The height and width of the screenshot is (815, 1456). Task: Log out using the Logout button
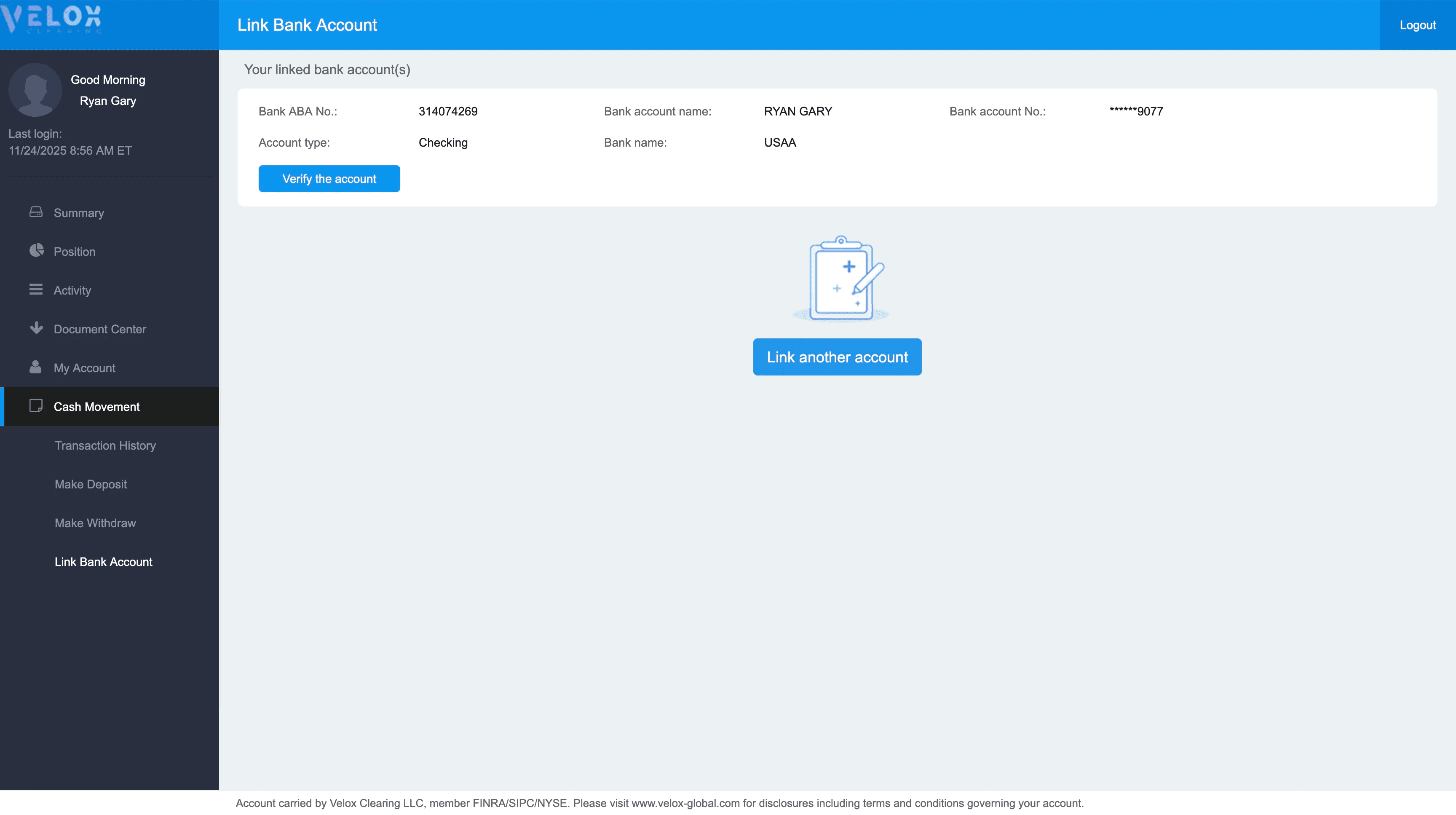(1417, 25)
